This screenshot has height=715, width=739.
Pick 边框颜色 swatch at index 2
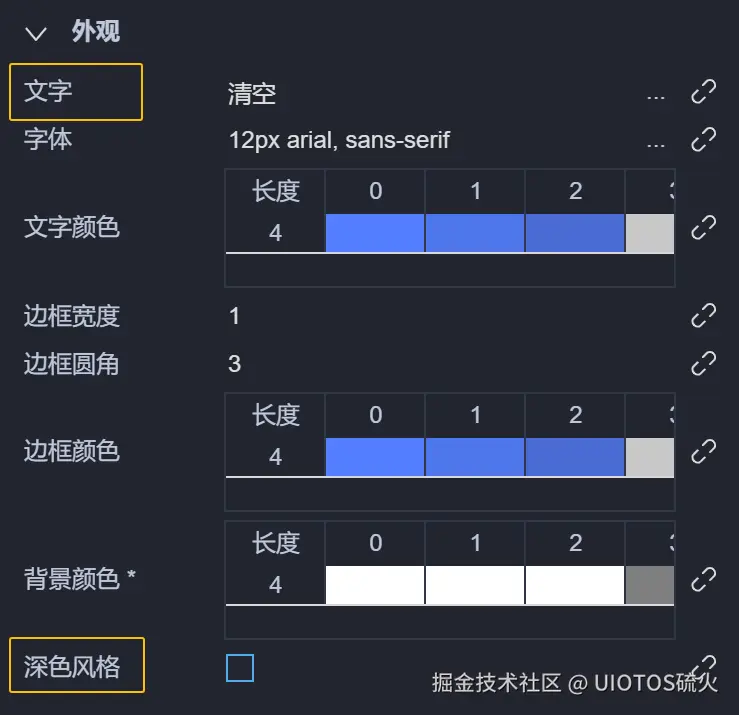pyautogui.click(x=575, y=456)
